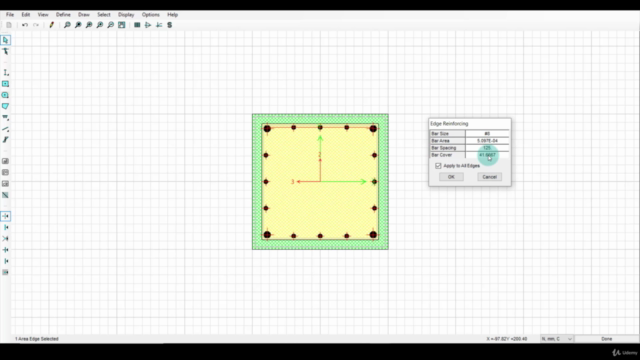Click the Bar Area value field

pyautogui.click(x=487, y=141)
